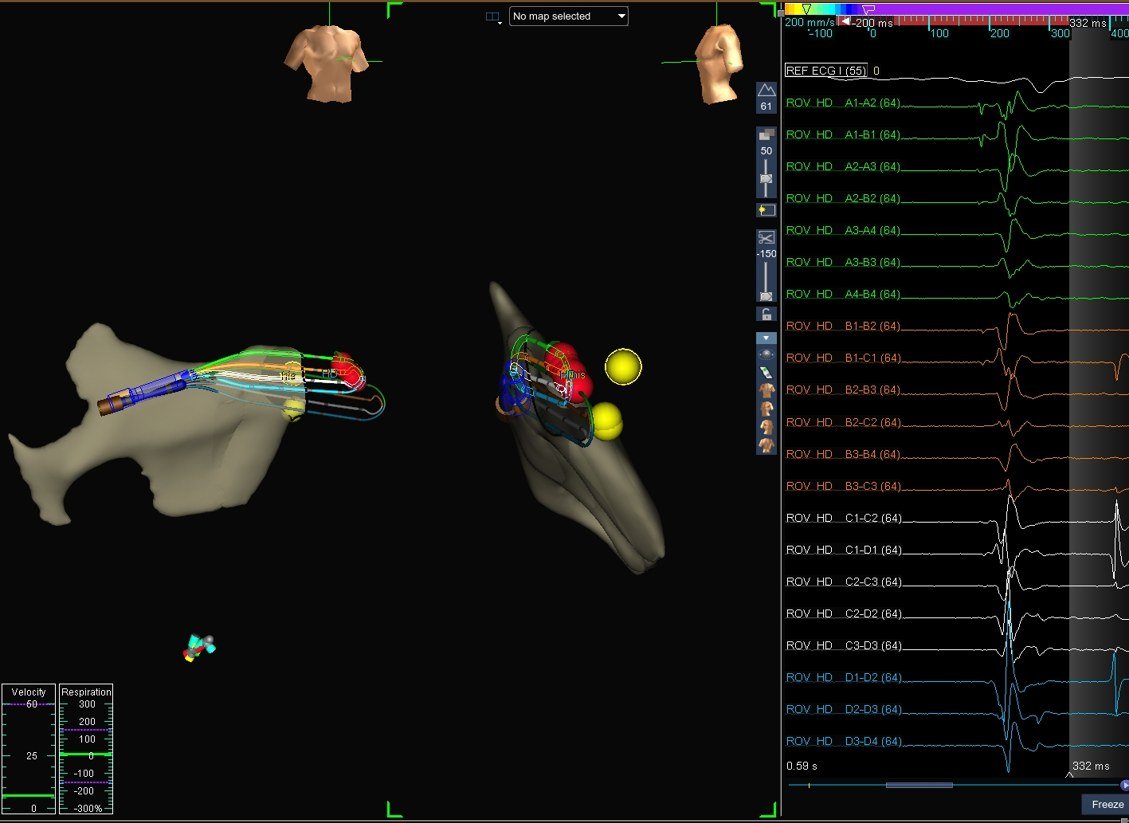Select the ROV HD A2-A3 (64) channel
This screenshot has width=1129, height=823.
[843, 166]
